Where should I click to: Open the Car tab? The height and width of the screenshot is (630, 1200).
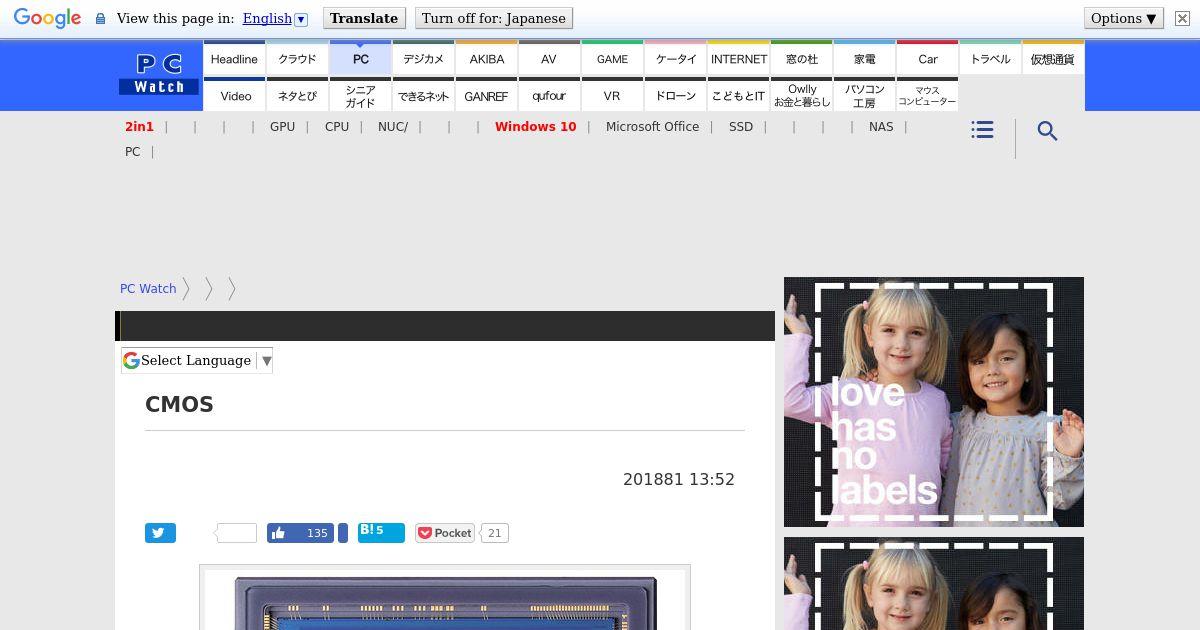coord(927,58)
